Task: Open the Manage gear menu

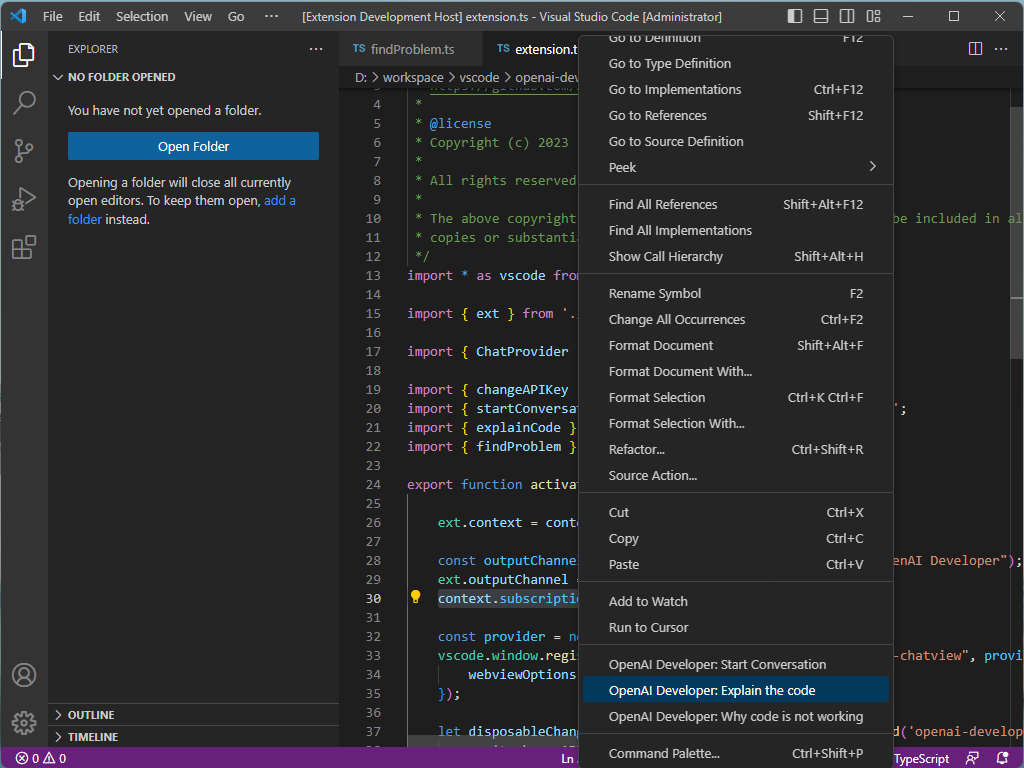Action: (x=24, y=722)
